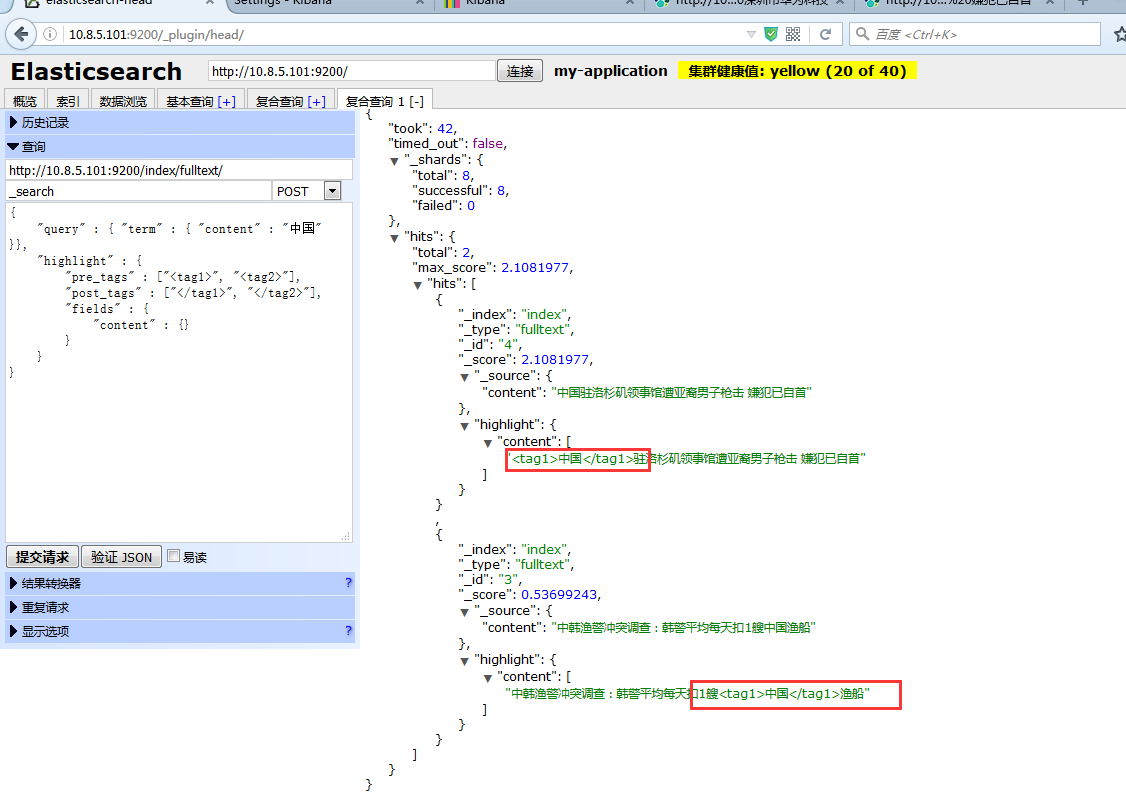Screen dimensions: 1126x807
Task: Focus the query base URL field
Action: (180, 170)
